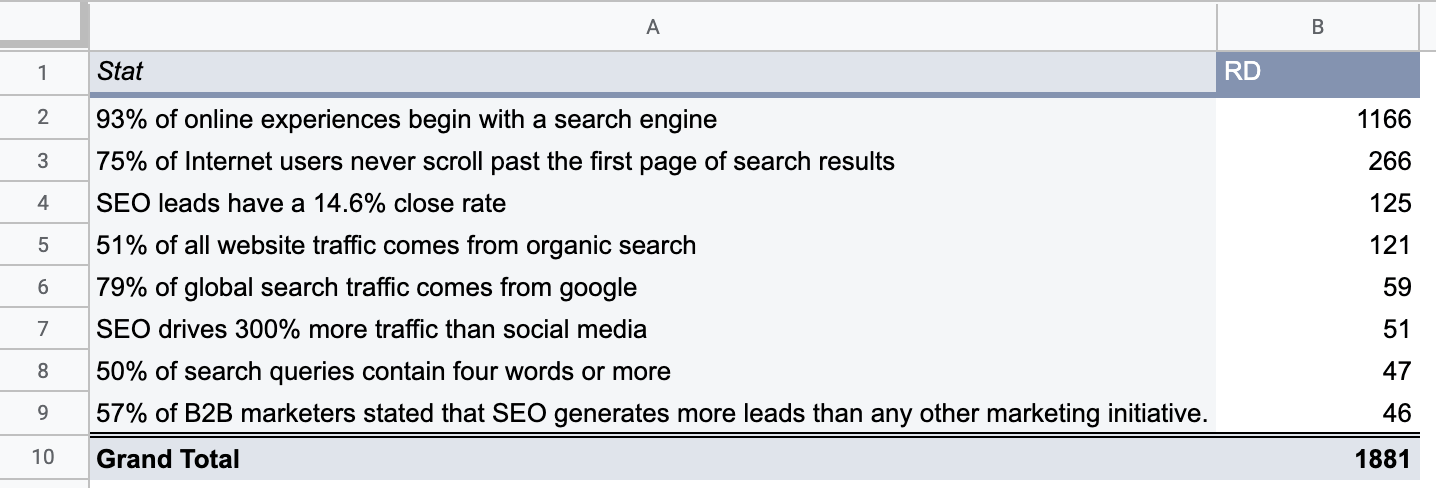This screenshot has height=488, width=1436.
Task: Click '79% of global search traffic' cell
Action: [x=367, y=288]
